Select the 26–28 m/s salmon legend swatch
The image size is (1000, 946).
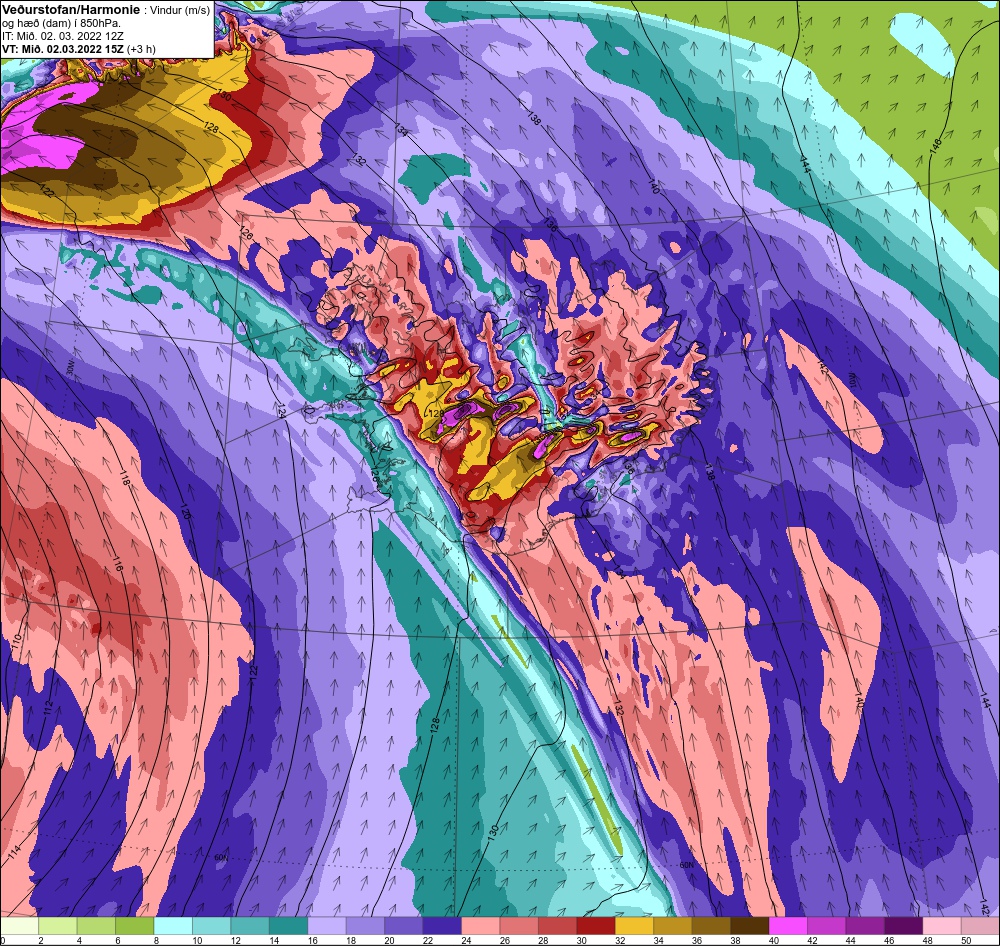(519, 926)
